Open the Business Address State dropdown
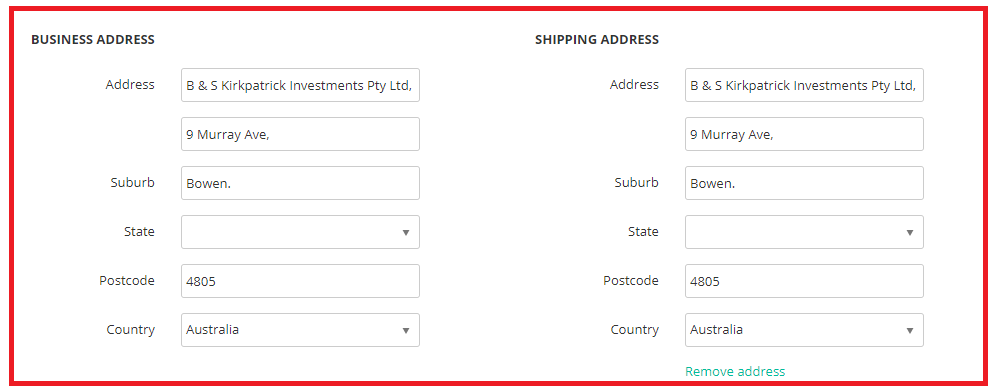1001x388 pixels. [x=300, y=232]
